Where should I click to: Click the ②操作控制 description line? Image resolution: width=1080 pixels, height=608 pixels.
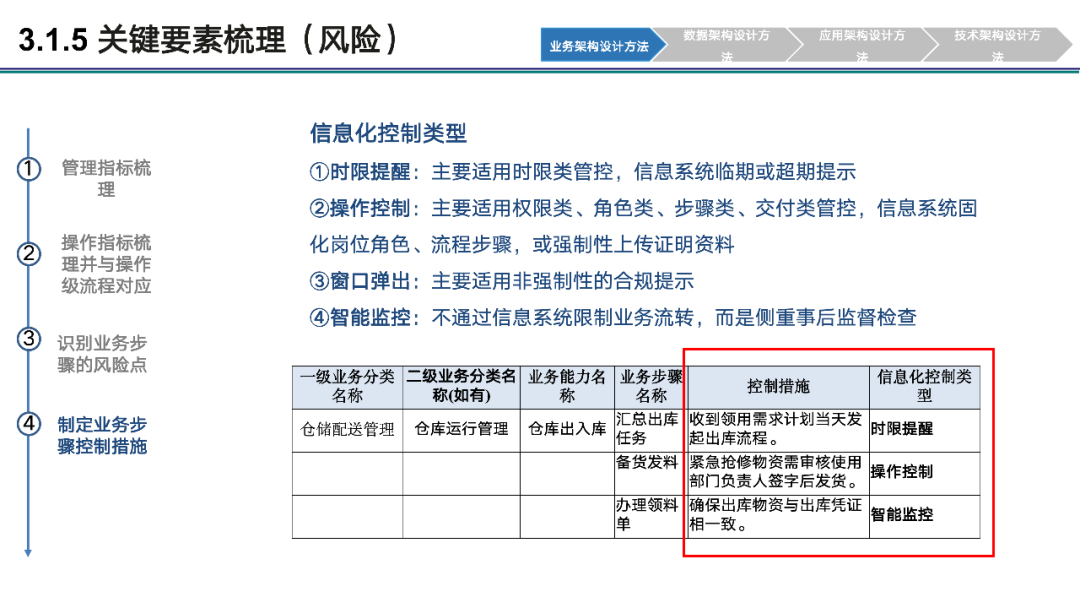[643, 208]
